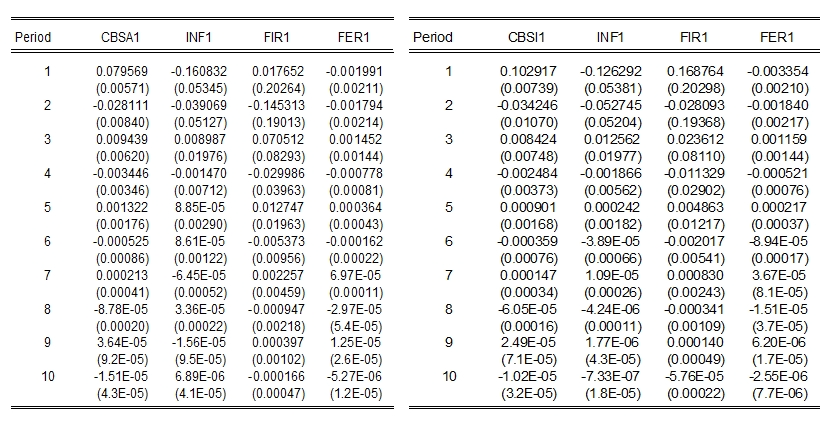829x423 pixels.
Task: Click the FER1 header in the CBSI1 table
Action: point(776,38)
